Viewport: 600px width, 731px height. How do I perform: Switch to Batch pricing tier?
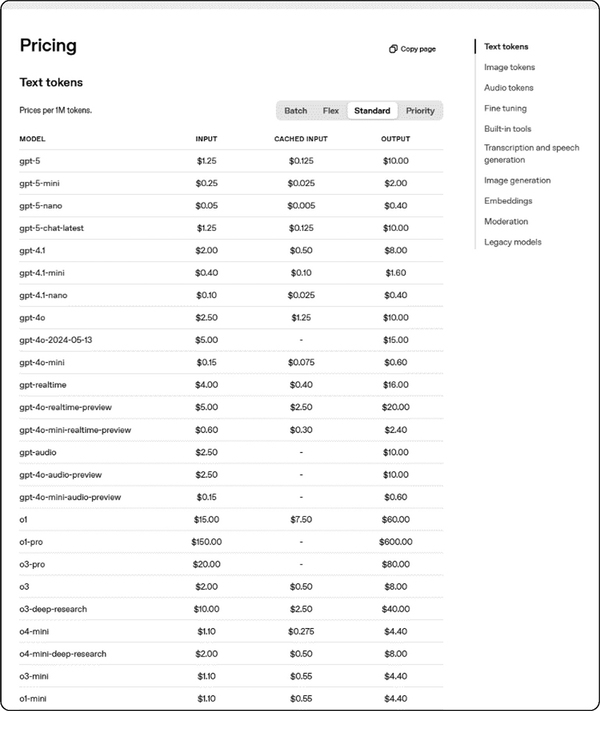point(296,110)
